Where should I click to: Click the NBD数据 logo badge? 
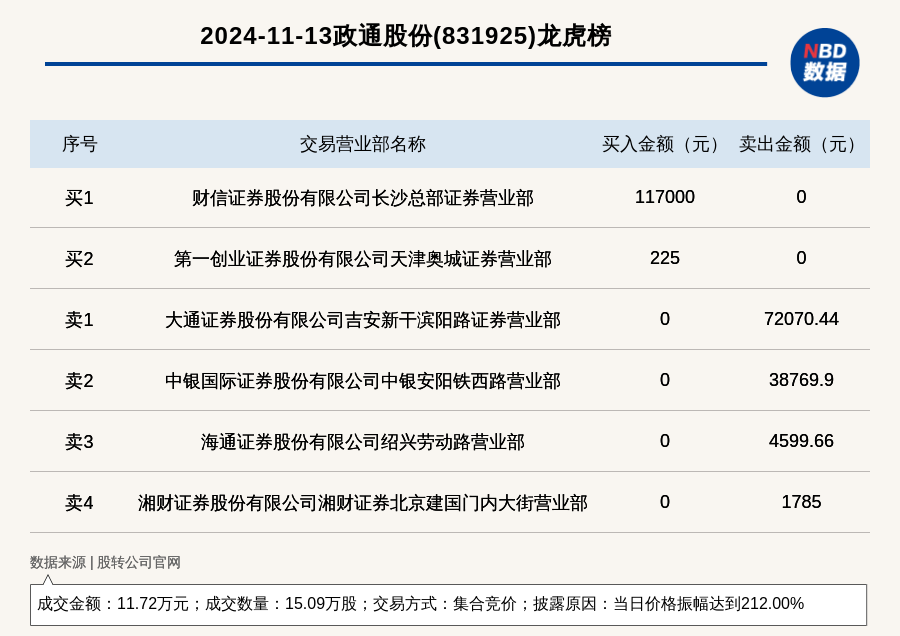tap(824, 63)
